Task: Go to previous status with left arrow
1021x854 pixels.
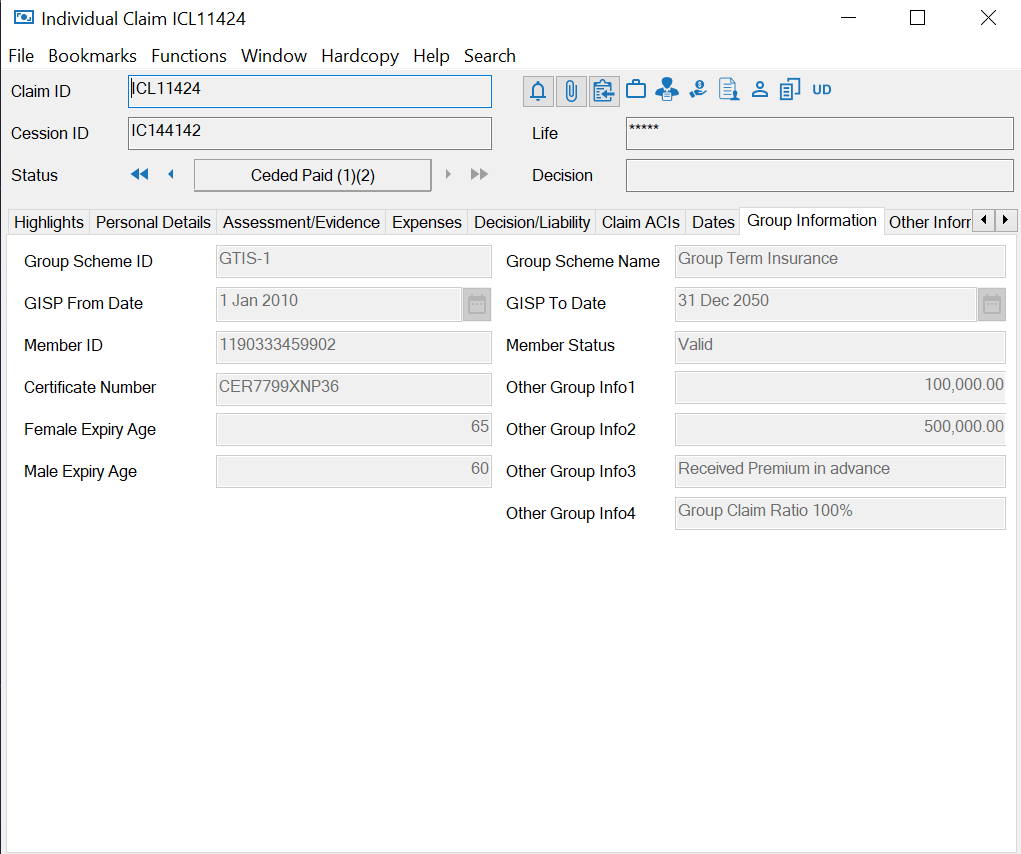Action: click(170, 175)
